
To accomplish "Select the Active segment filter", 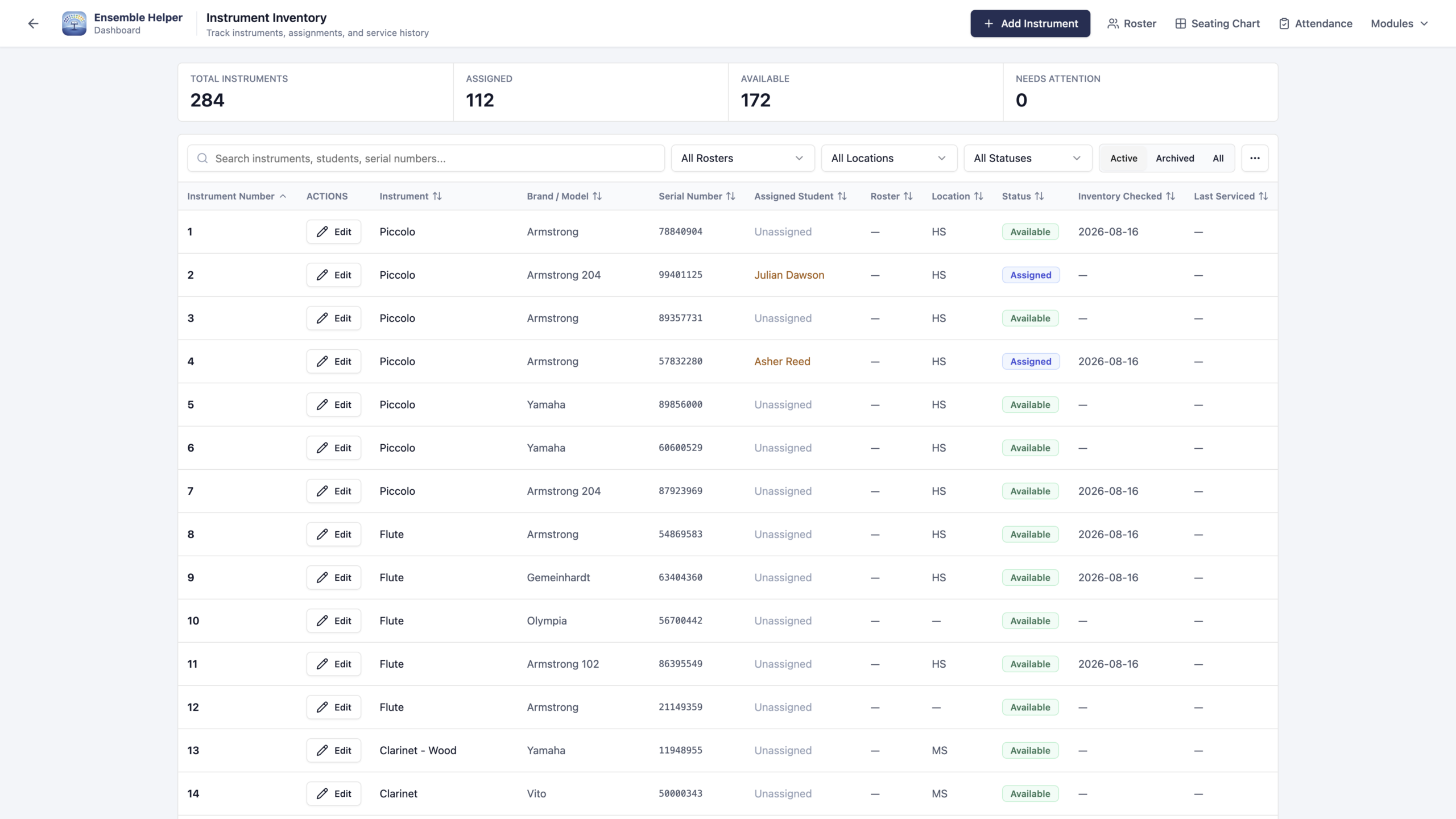I will point(1124,158).
